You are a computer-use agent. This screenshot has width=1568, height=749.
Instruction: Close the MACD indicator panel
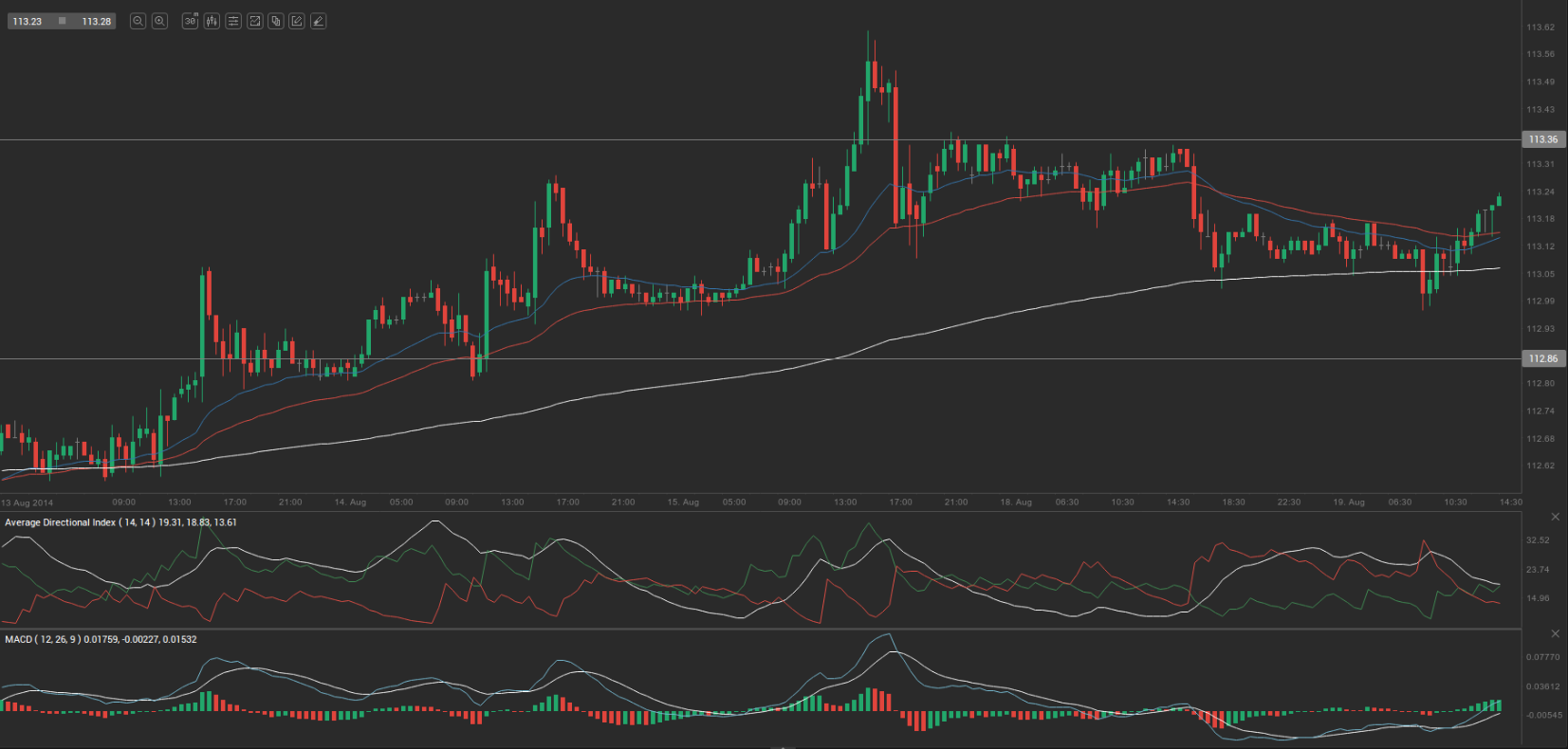(x=1555, y=633)
